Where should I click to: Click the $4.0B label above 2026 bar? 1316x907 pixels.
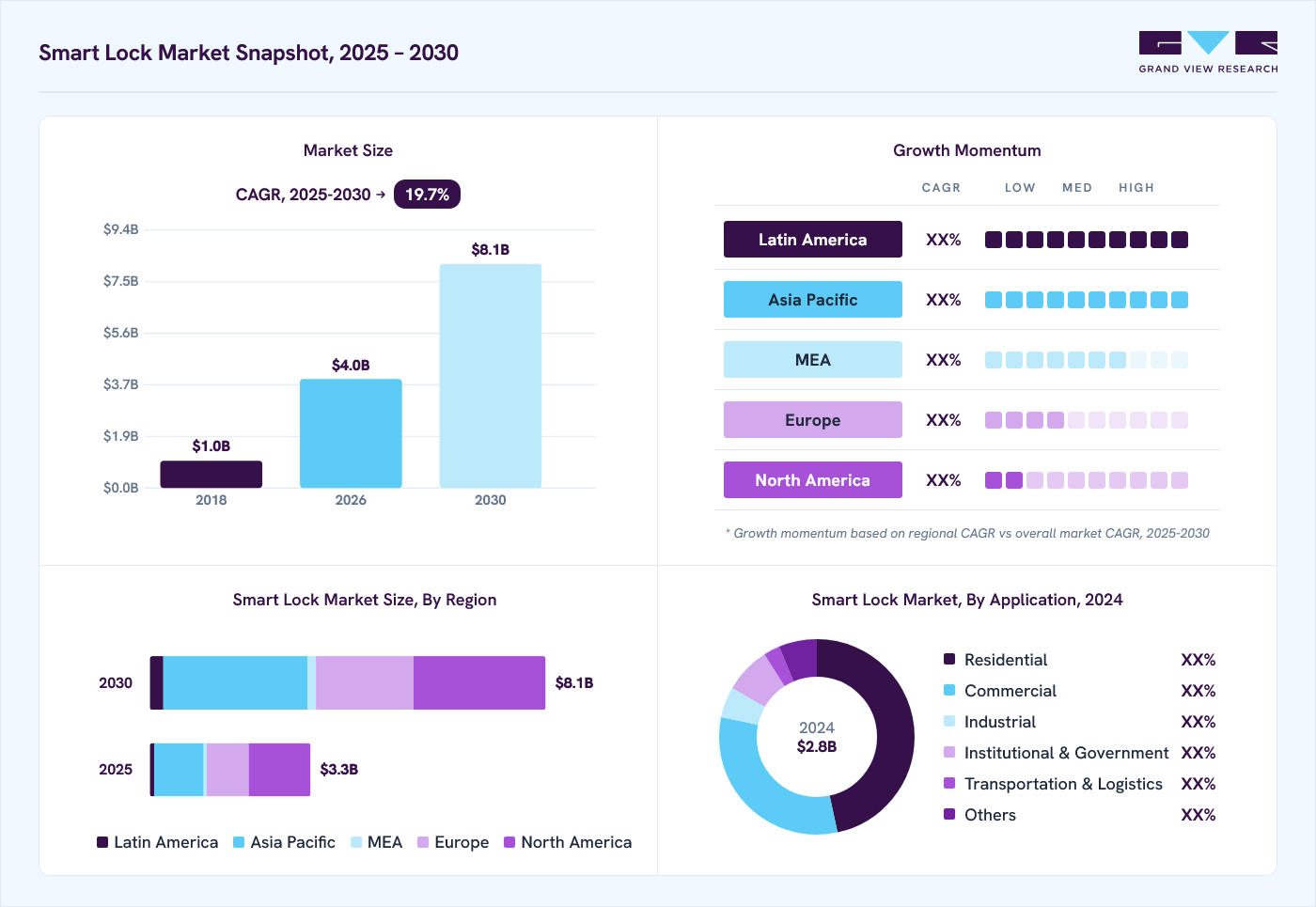coord(351,365)
